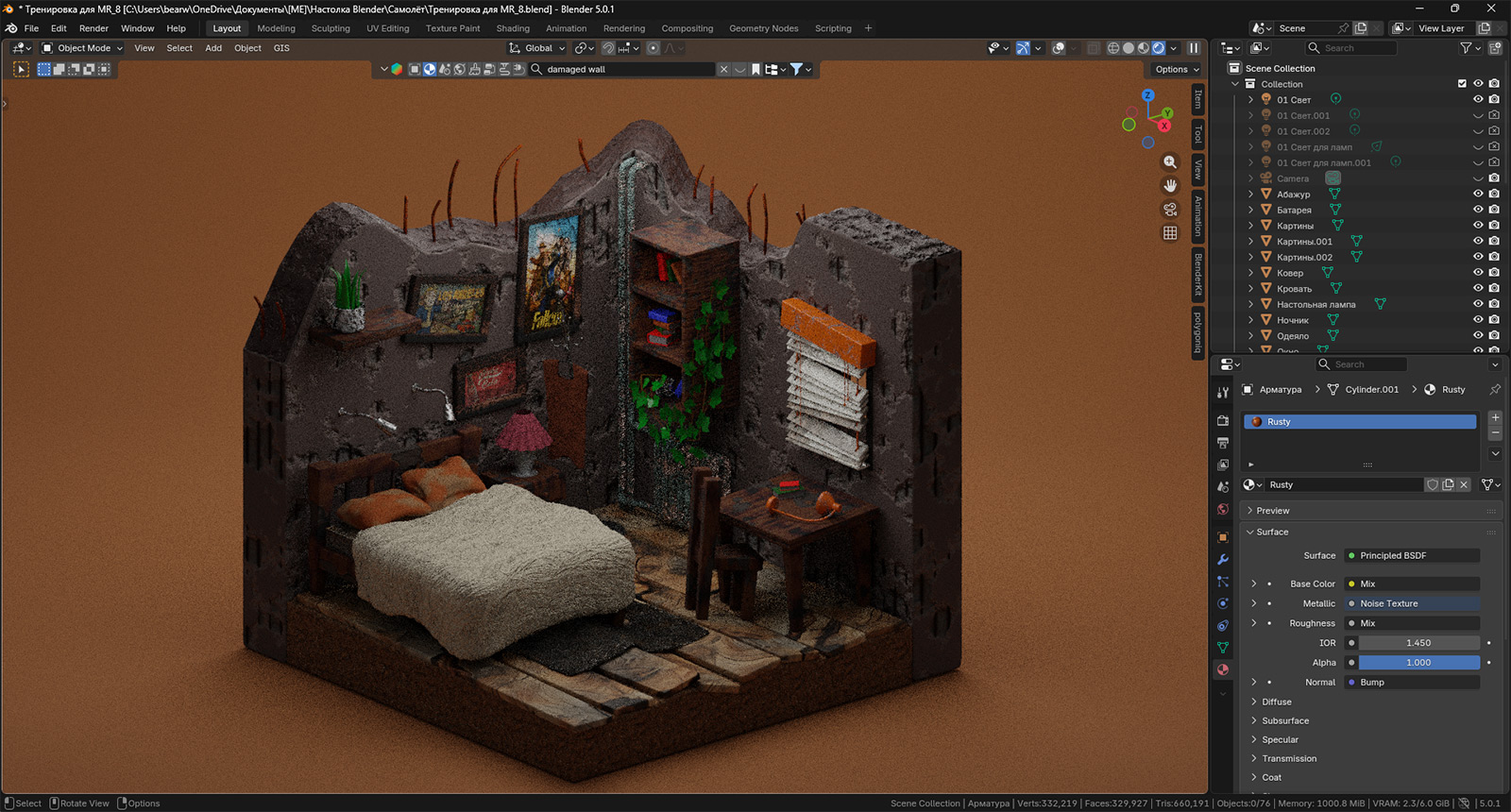This screenshot has width=1511, height=812.
Task: Switch viewport to wireframe shading
Action: [1113, 48]
